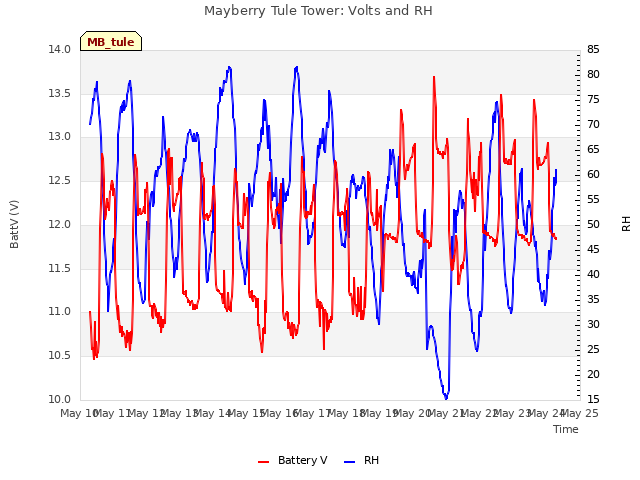
Task: Click the 14.0 left axis tick
Action: (x=59, y=49)
